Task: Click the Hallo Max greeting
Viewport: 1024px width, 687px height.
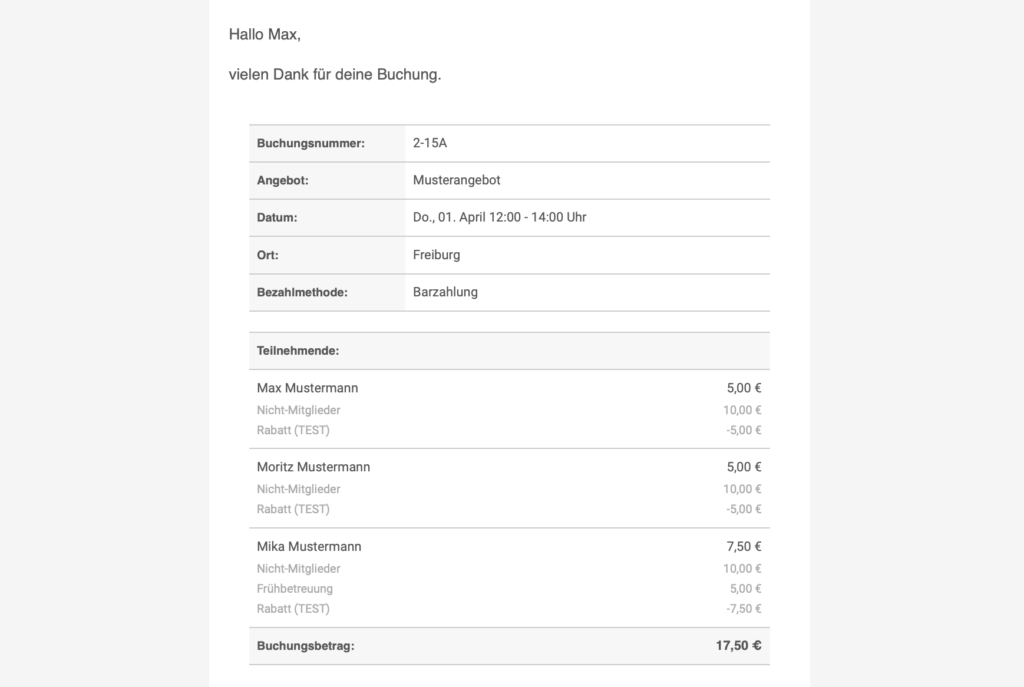Action: tap(264, 35)
